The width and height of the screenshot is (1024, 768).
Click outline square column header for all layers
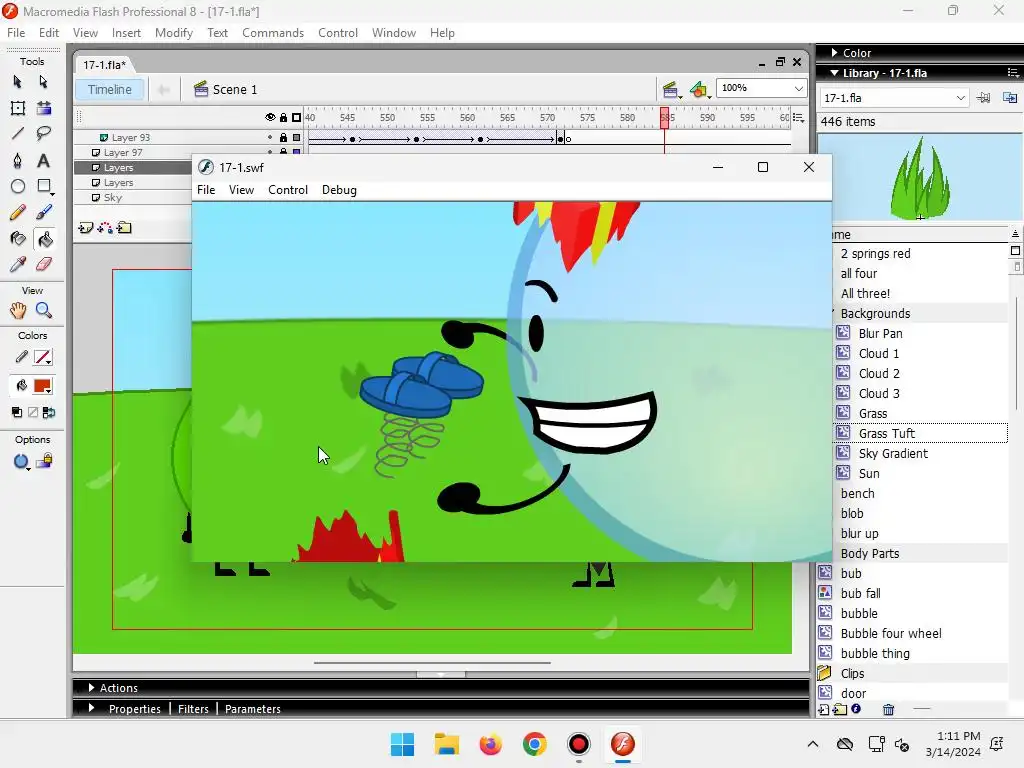[x=296, y=118]
